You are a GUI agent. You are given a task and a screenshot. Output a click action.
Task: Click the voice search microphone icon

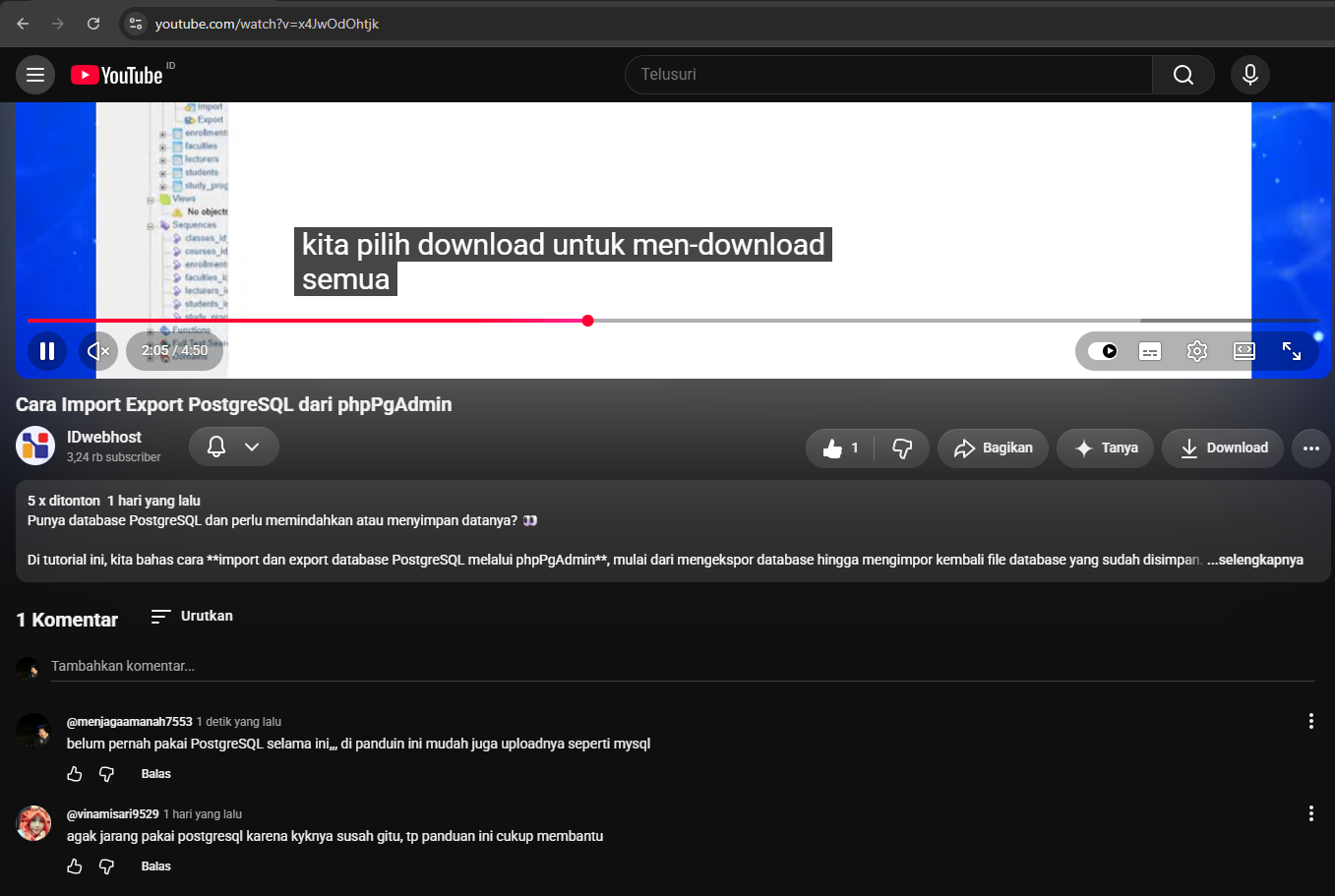tap(1250, 75)
